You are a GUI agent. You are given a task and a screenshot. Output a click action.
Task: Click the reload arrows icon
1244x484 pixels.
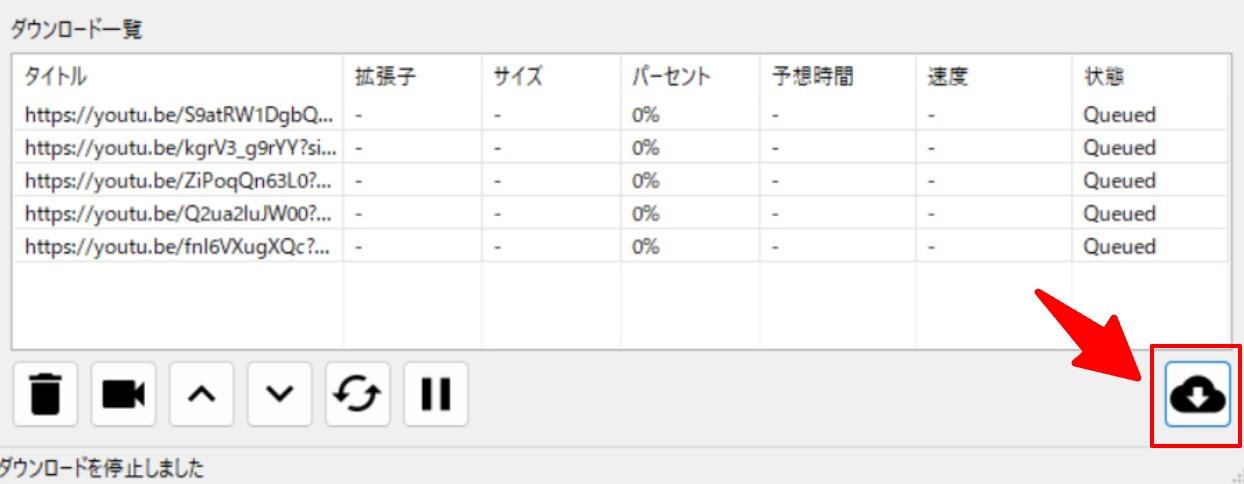357,395
